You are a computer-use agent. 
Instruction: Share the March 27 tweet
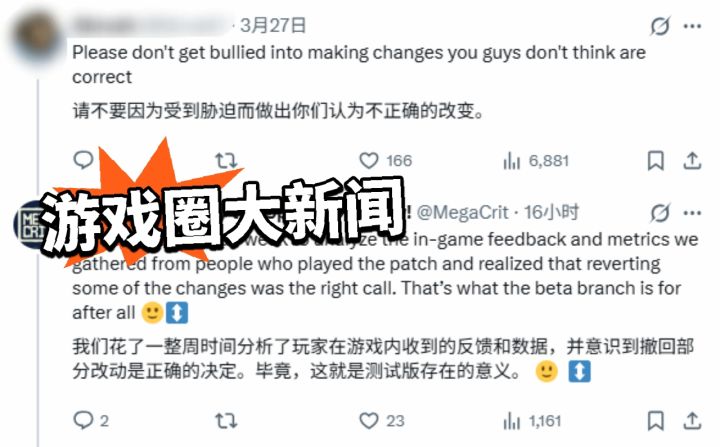[x=692, y=161]
